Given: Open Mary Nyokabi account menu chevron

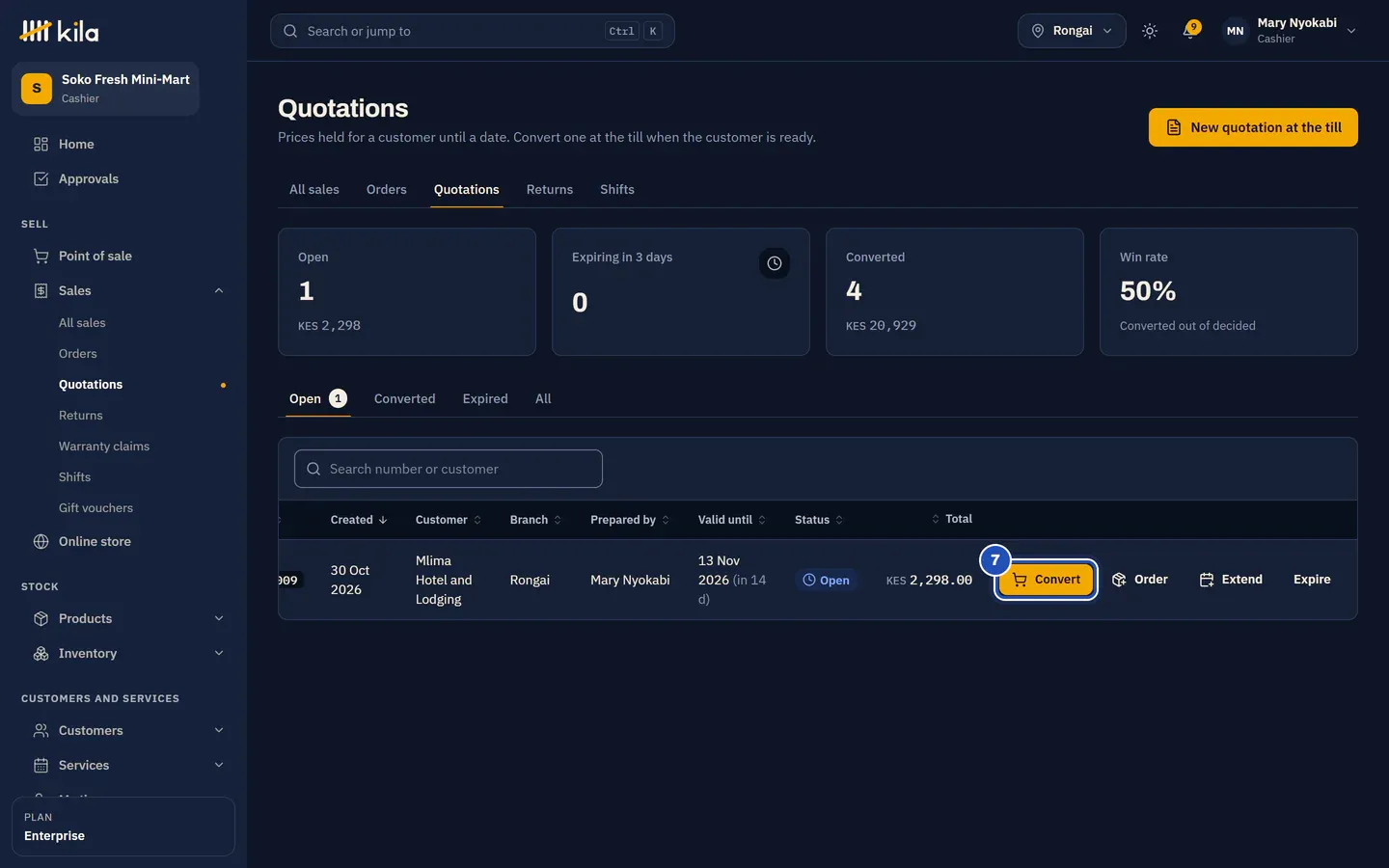Looking at the screenshot, I should pyautogui.click(x=1351, y=31).
